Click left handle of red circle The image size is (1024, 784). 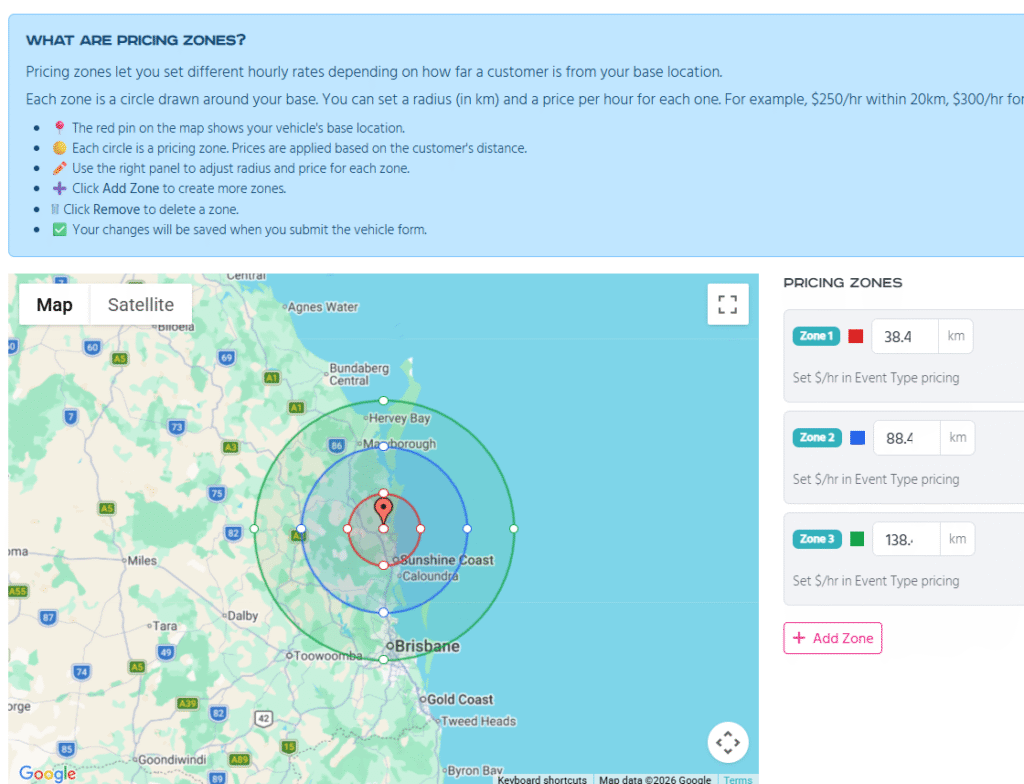(347, 528)
